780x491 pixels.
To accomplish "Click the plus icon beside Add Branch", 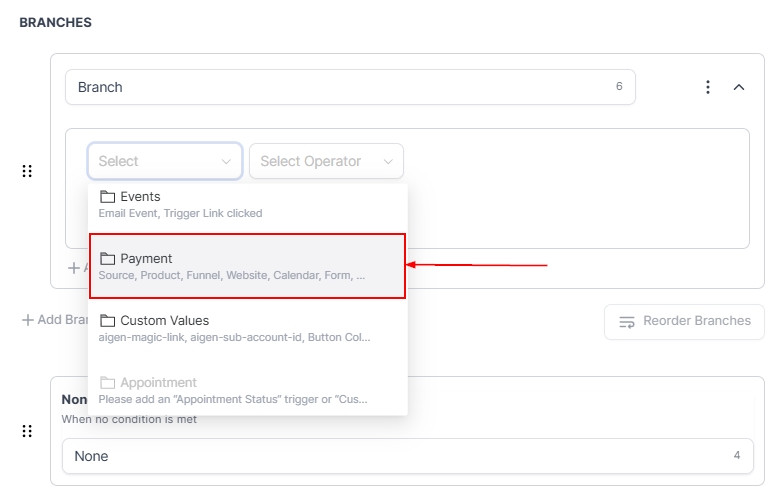I will pyautogui.click(x=27, y=320).
